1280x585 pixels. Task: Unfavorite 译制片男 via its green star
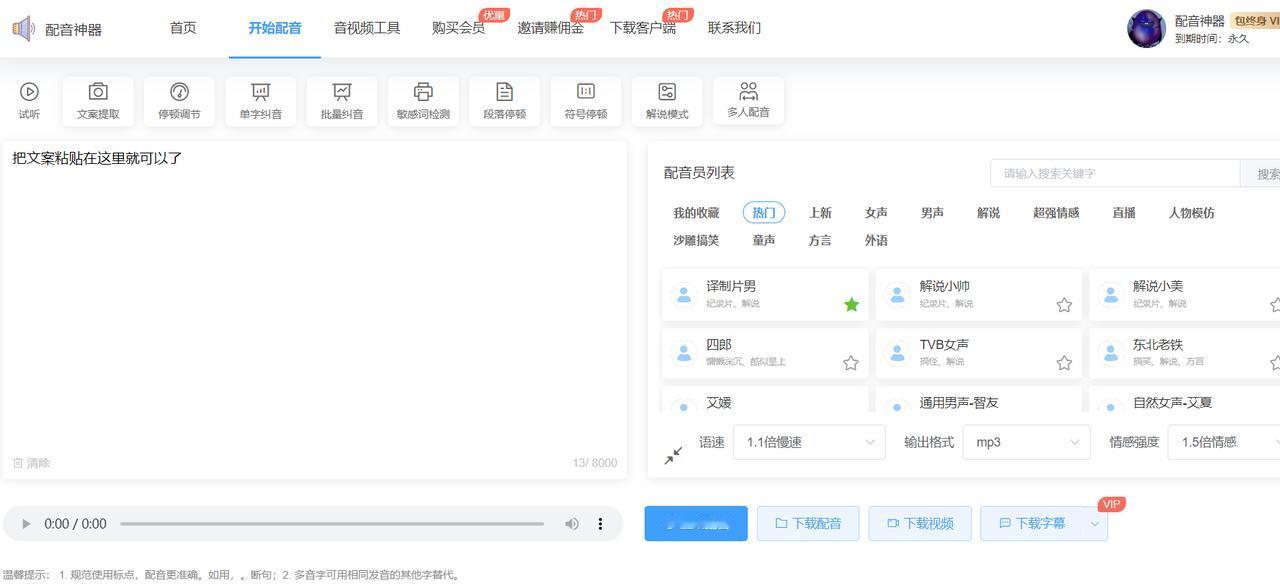point(851,304)
